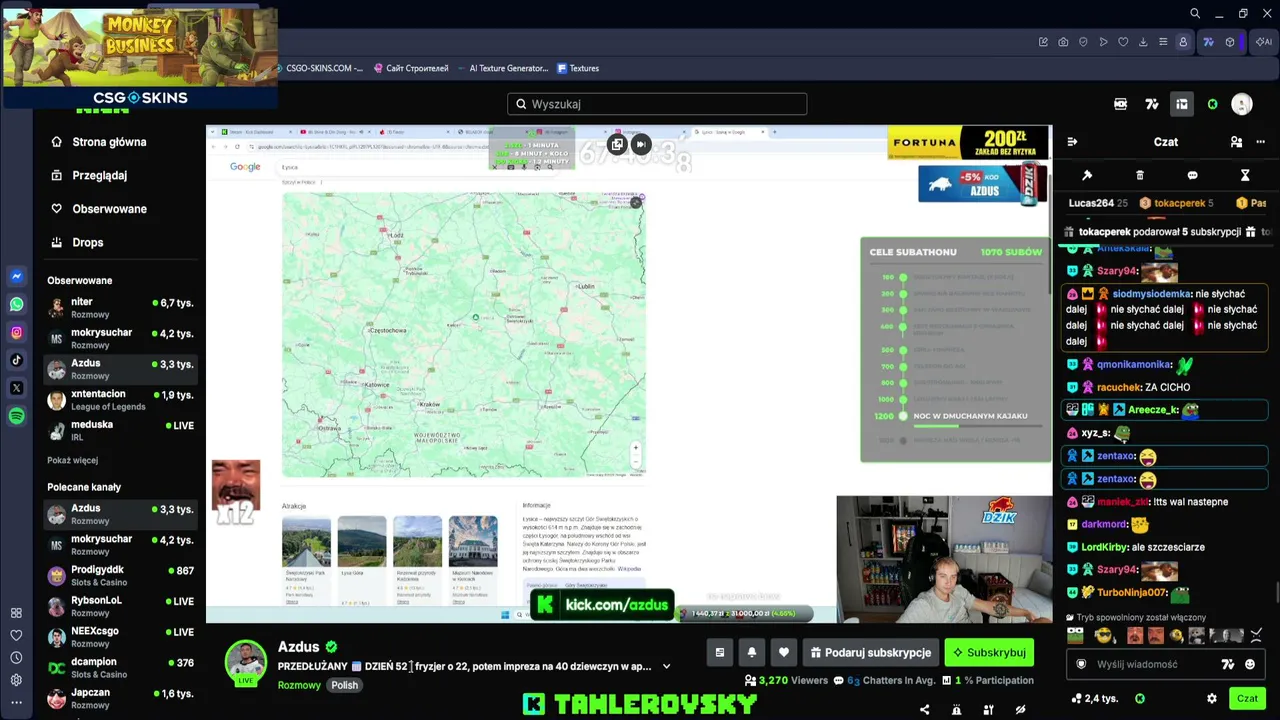Open niter channel in followed list
Viewport: 1280px width, 720px height.
120,307
